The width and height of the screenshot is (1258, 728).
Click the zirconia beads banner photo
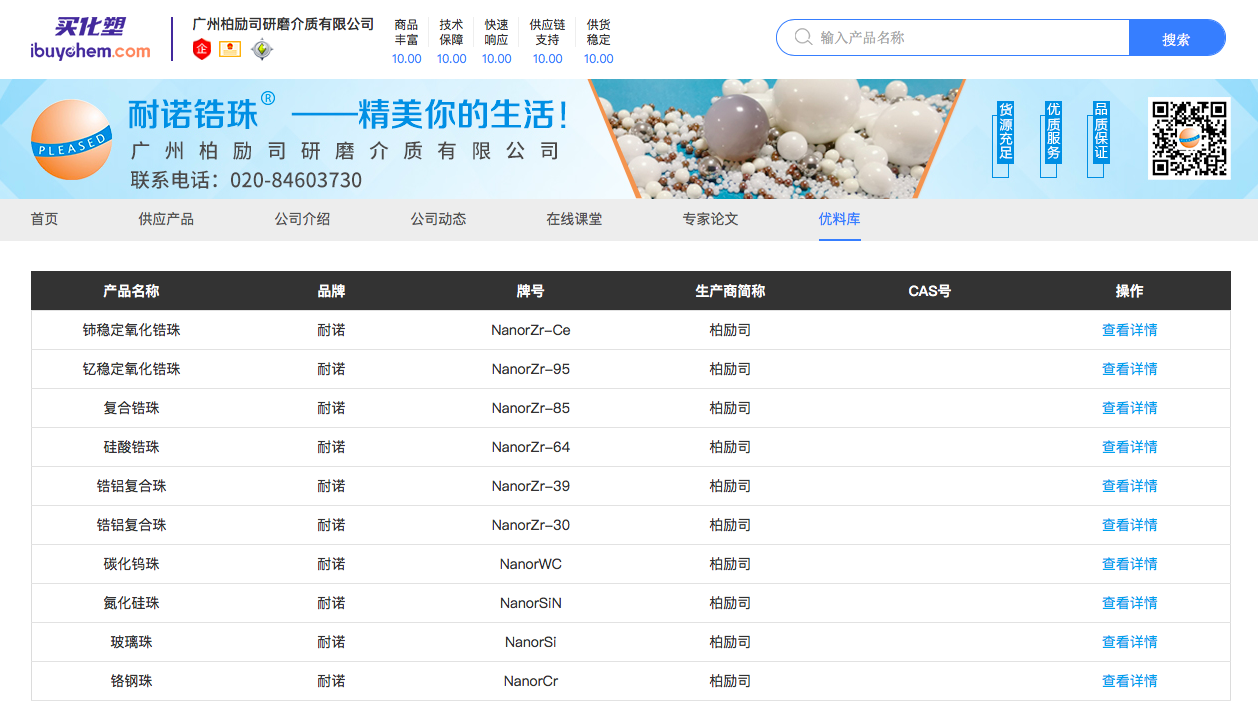coord(777,139)
